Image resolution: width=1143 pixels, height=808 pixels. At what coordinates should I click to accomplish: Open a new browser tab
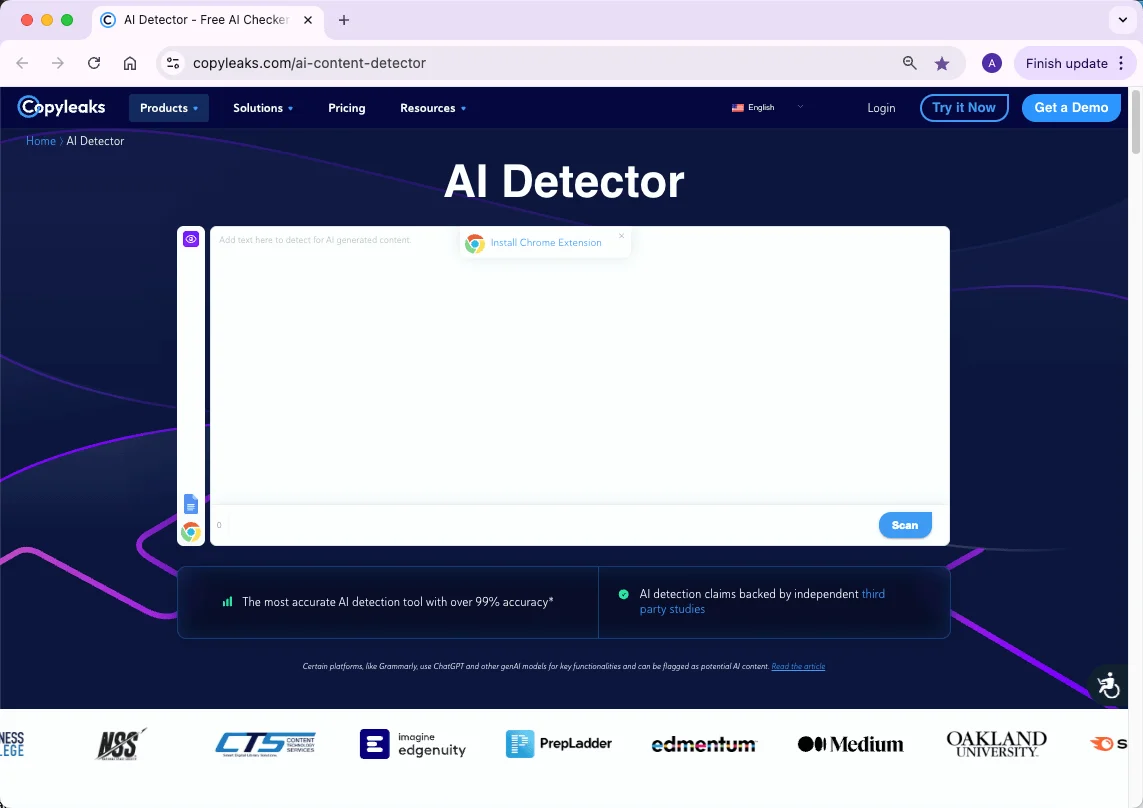coord(344,20)
